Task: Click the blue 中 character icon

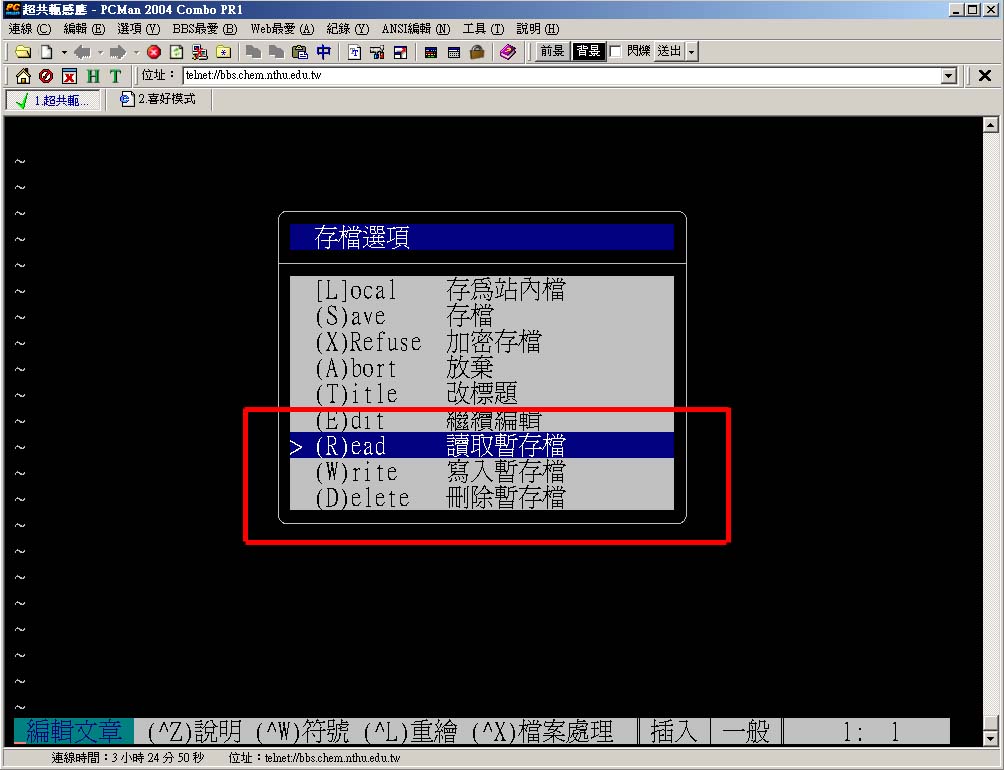Action: pyautogui.click(x=323, y=52)
